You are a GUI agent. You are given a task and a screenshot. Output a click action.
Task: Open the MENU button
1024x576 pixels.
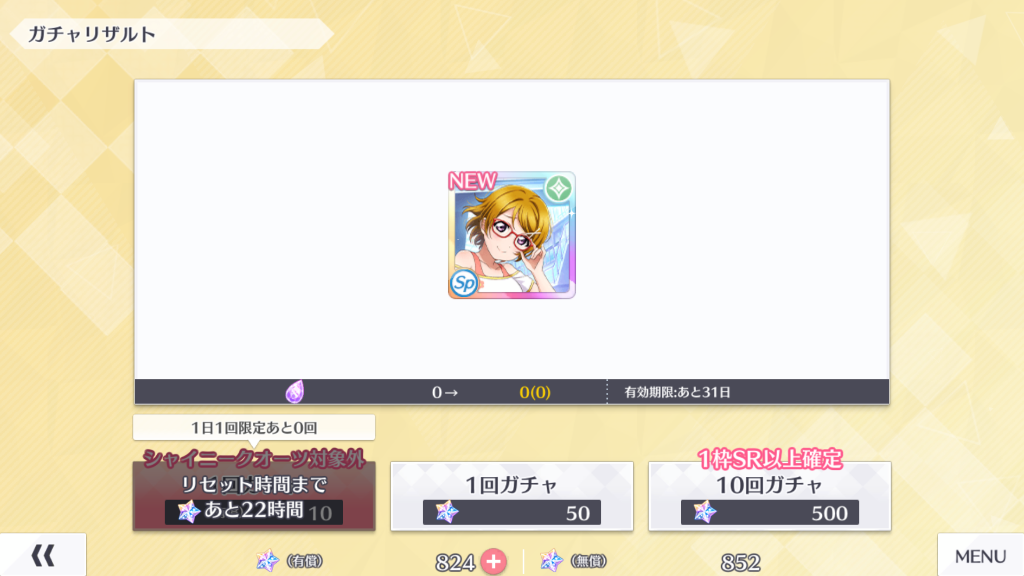(x=980, y=555)
